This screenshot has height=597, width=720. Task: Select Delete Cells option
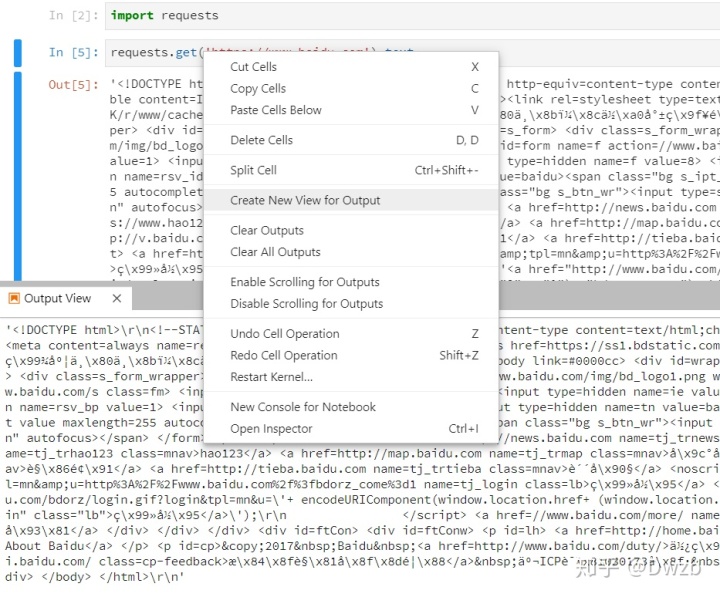351,140
